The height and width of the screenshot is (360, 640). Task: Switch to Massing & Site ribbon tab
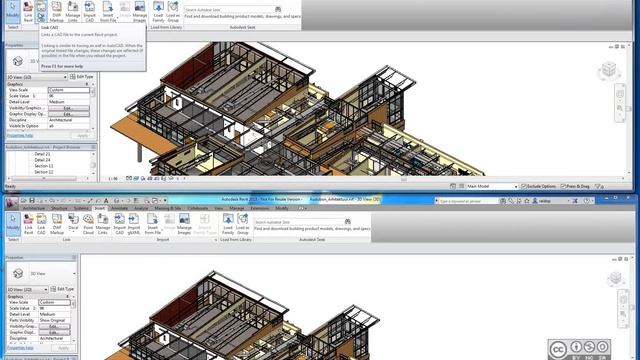tap(168, 208)
